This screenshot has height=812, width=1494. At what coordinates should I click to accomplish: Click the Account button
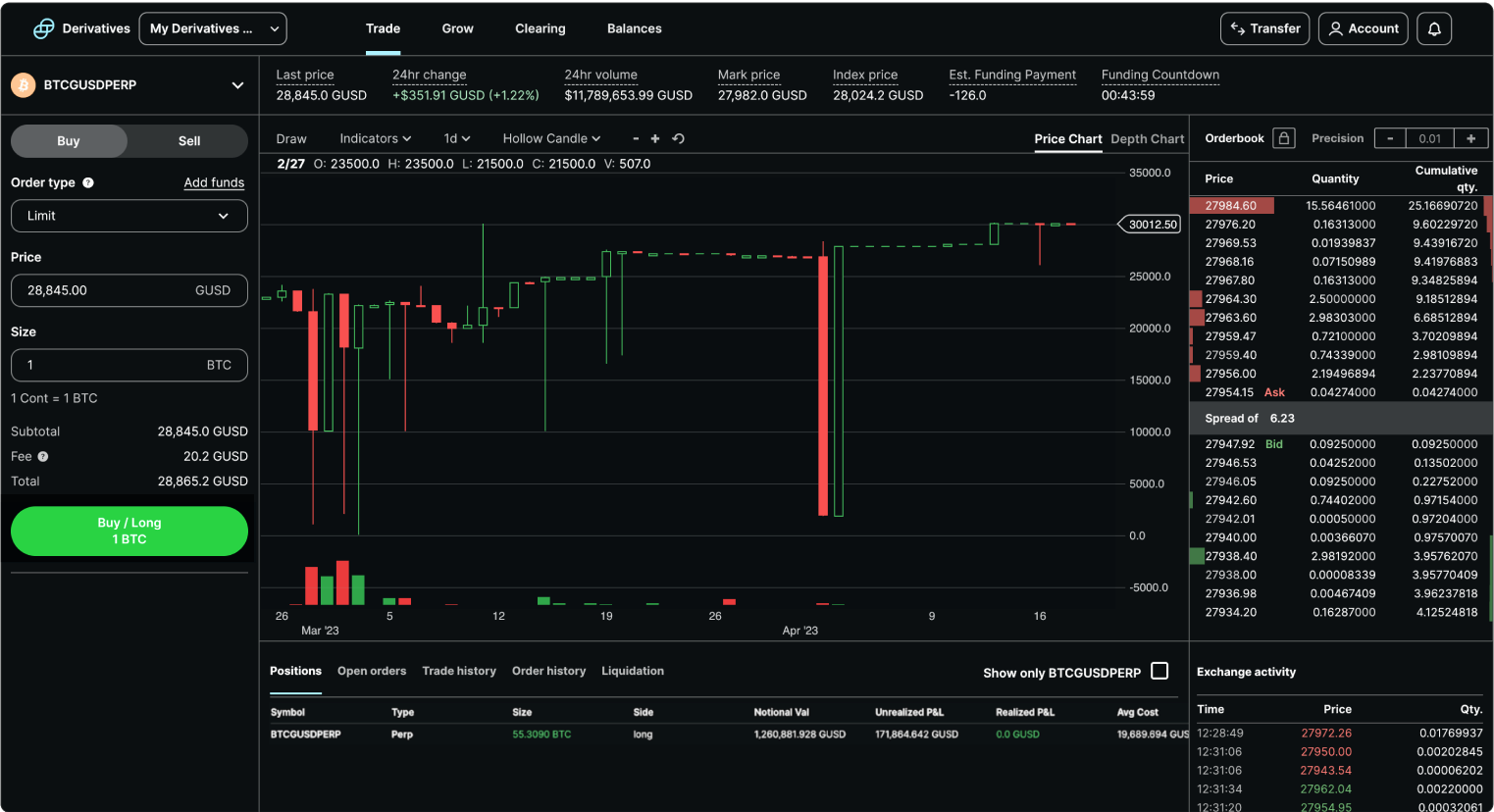pyautogui.click(x=1364, y=28)
